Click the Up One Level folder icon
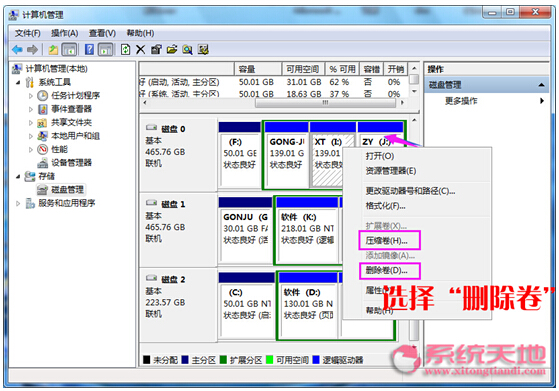559x391 pixels. [53, 50]
